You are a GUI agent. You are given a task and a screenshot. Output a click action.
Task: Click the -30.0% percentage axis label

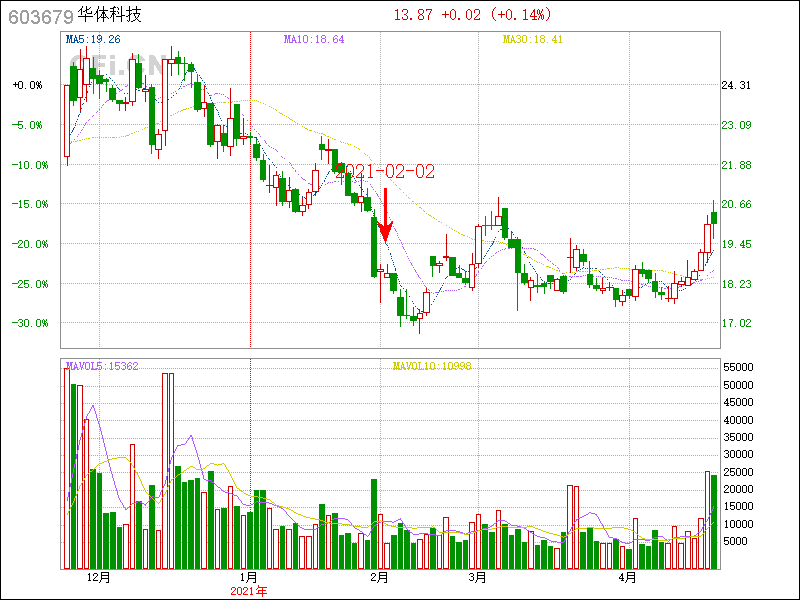[x=28, y=323]
